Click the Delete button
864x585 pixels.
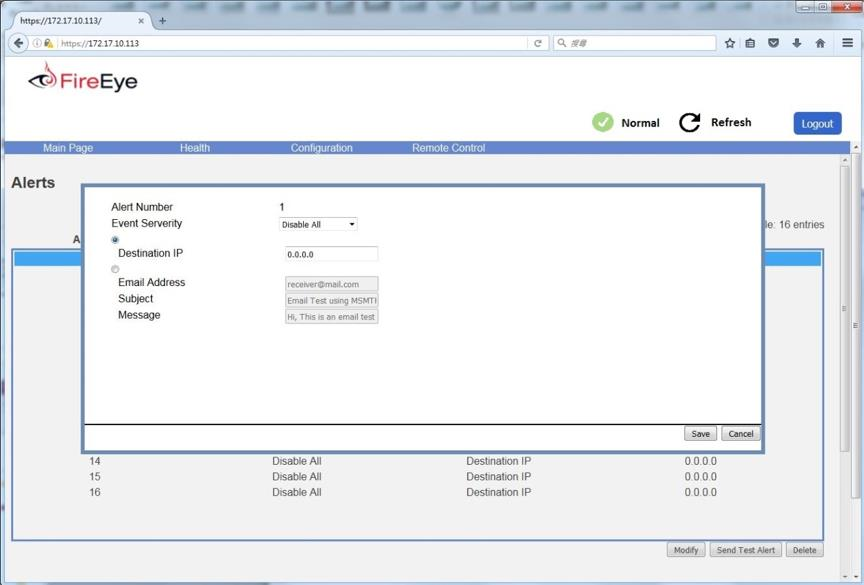click(x=804, y=550)
